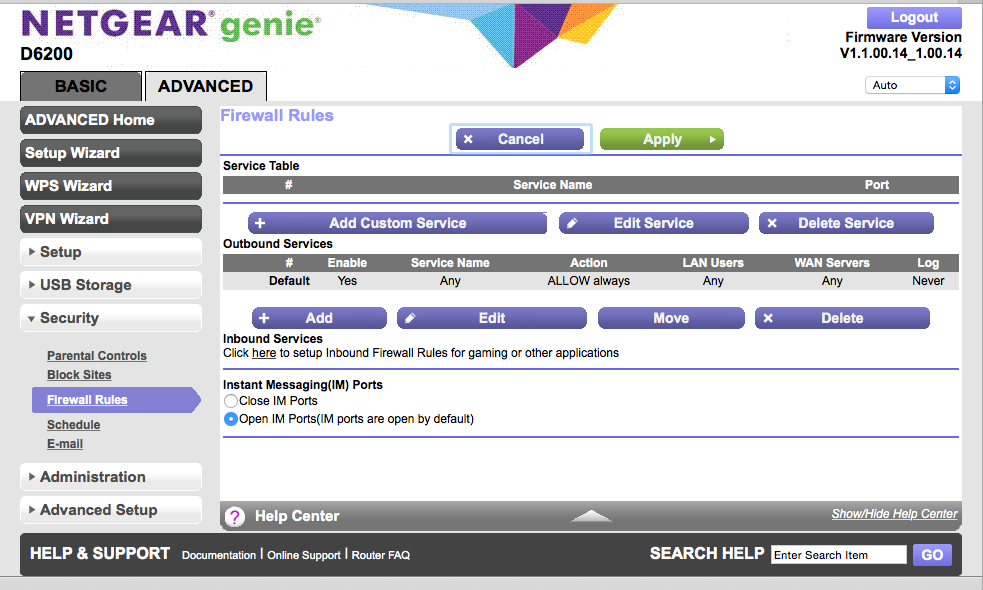
Task: Expand the Advanced Setup section
Action: point(111,510)
